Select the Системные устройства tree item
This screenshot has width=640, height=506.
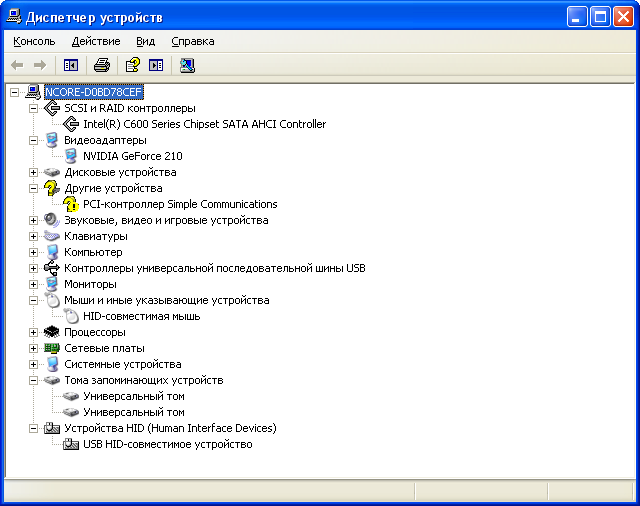click(122, 364)
